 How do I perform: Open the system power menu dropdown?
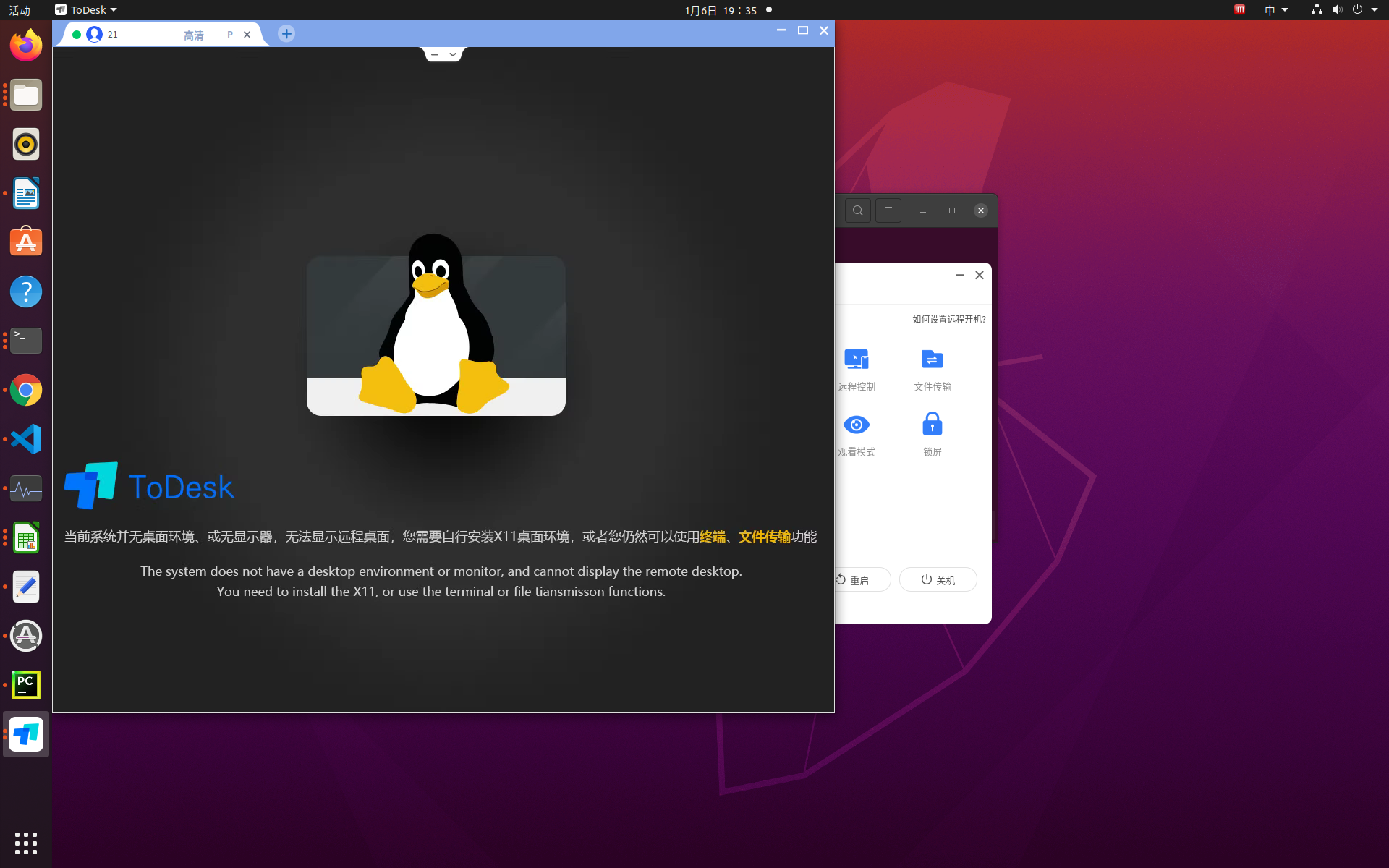click(1365, 10)
